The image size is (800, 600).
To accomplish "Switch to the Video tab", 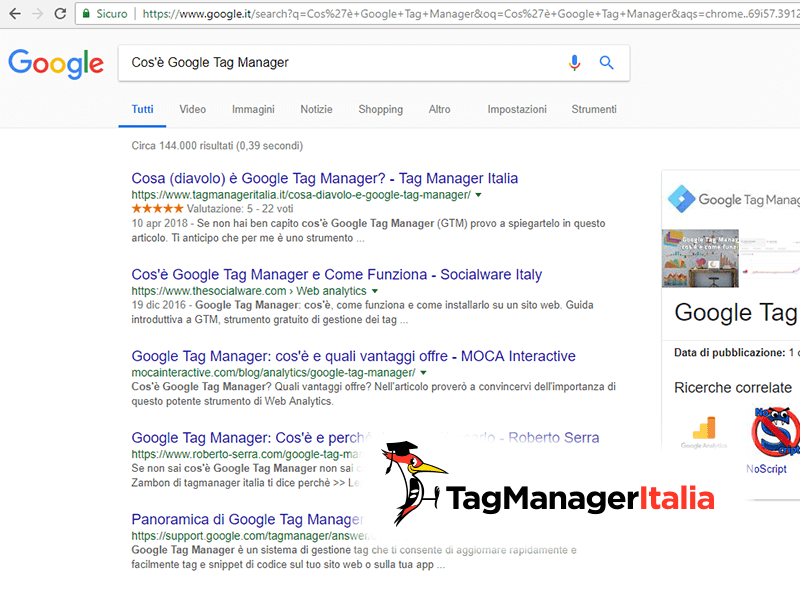I will [x=192, y=109].
